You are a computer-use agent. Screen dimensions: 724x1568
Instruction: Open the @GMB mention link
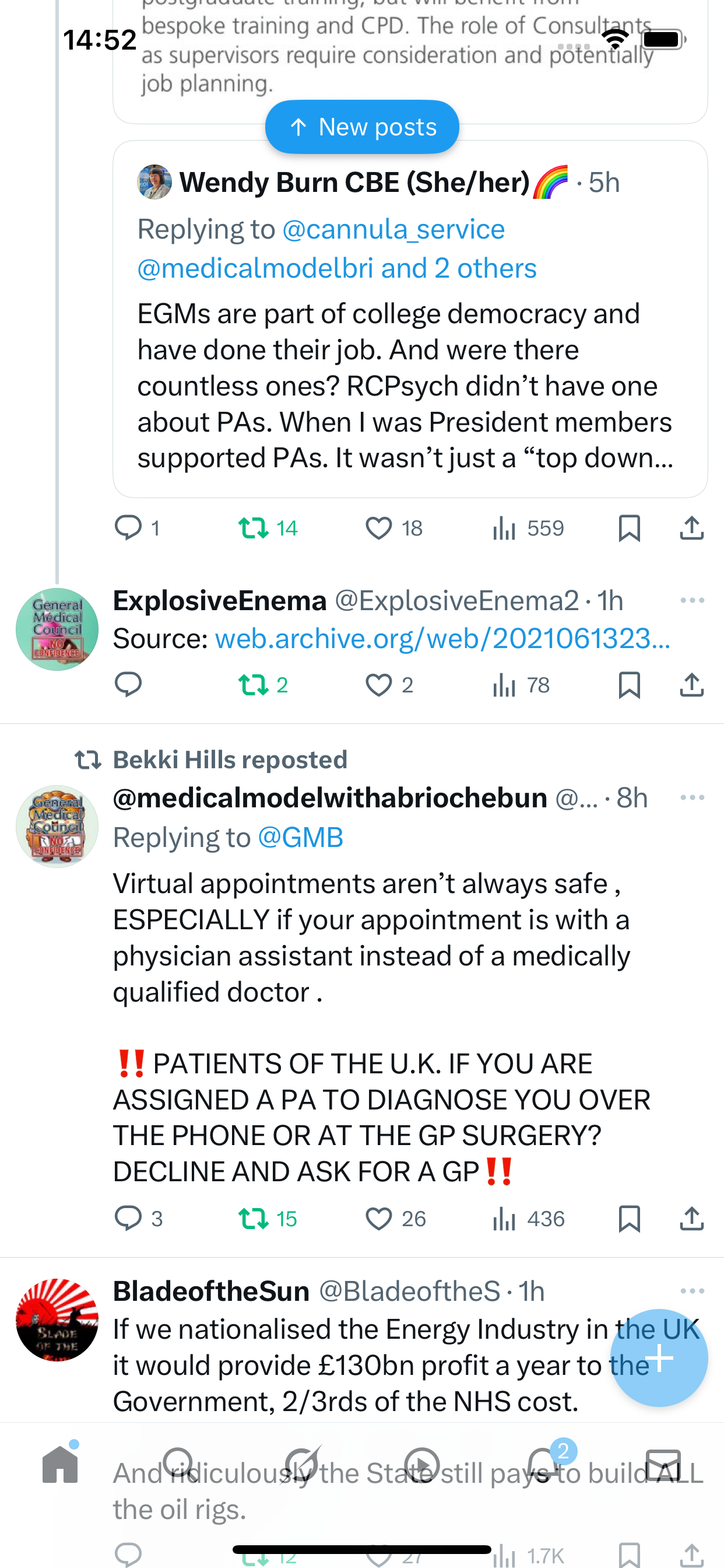[301, 838]
